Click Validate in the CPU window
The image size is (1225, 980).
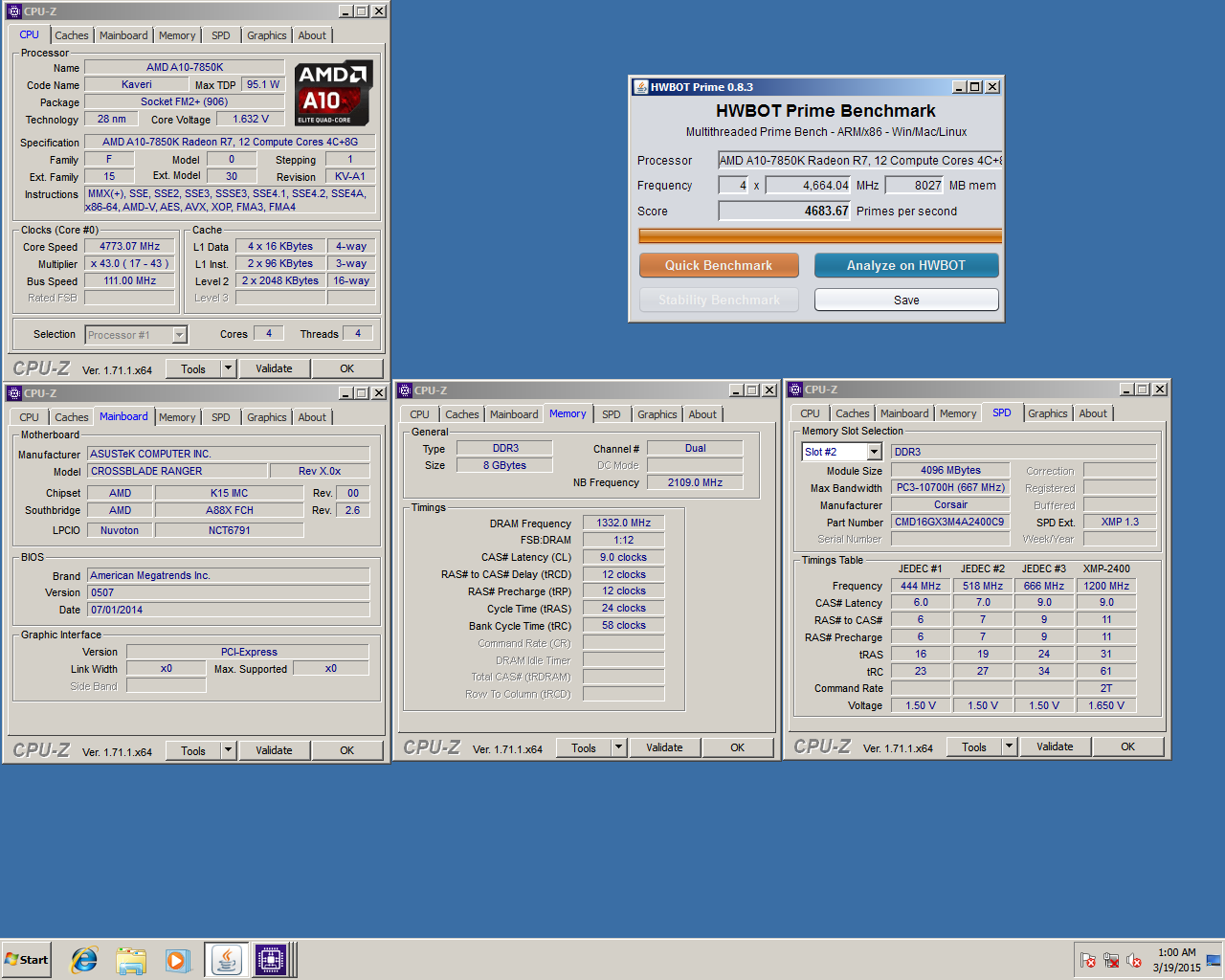(274, 368)
